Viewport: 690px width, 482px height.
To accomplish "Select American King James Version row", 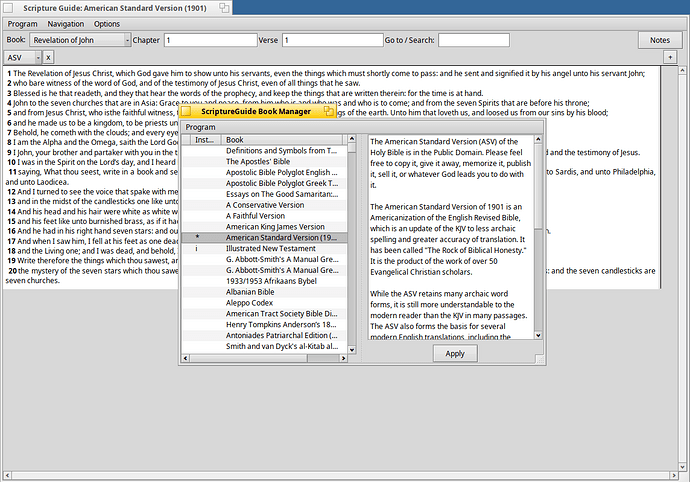I will point(264,227).
